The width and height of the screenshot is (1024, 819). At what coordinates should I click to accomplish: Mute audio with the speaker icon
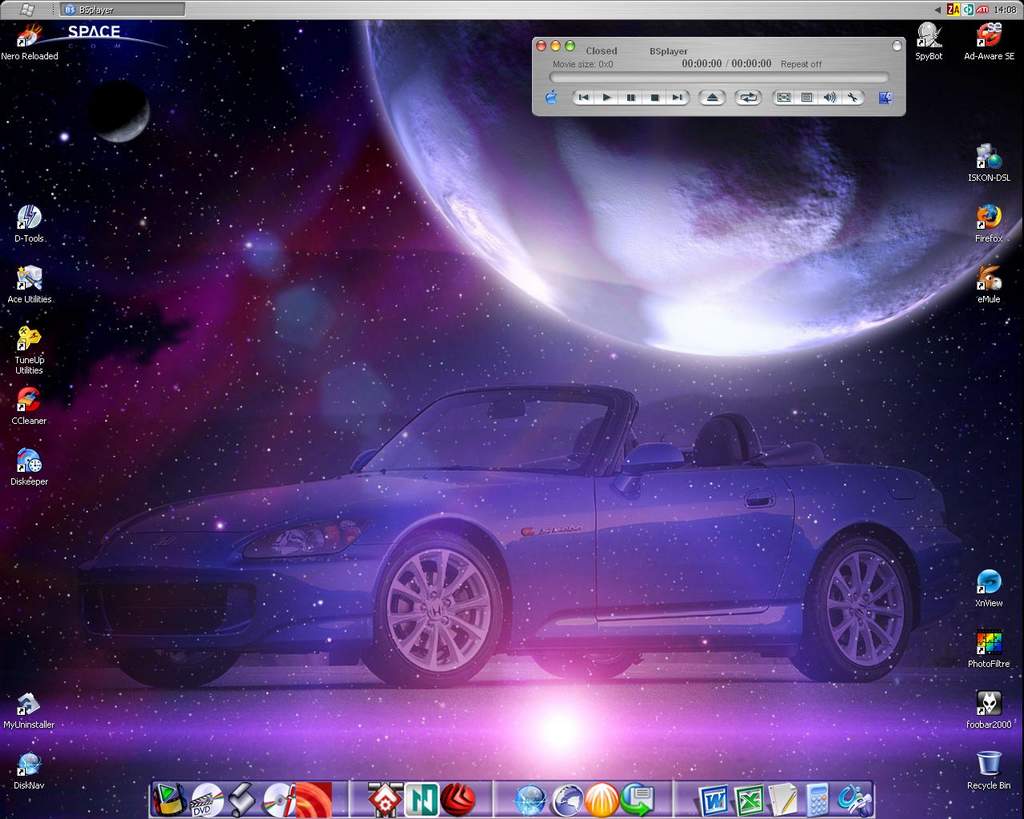[x=829, y=97]
